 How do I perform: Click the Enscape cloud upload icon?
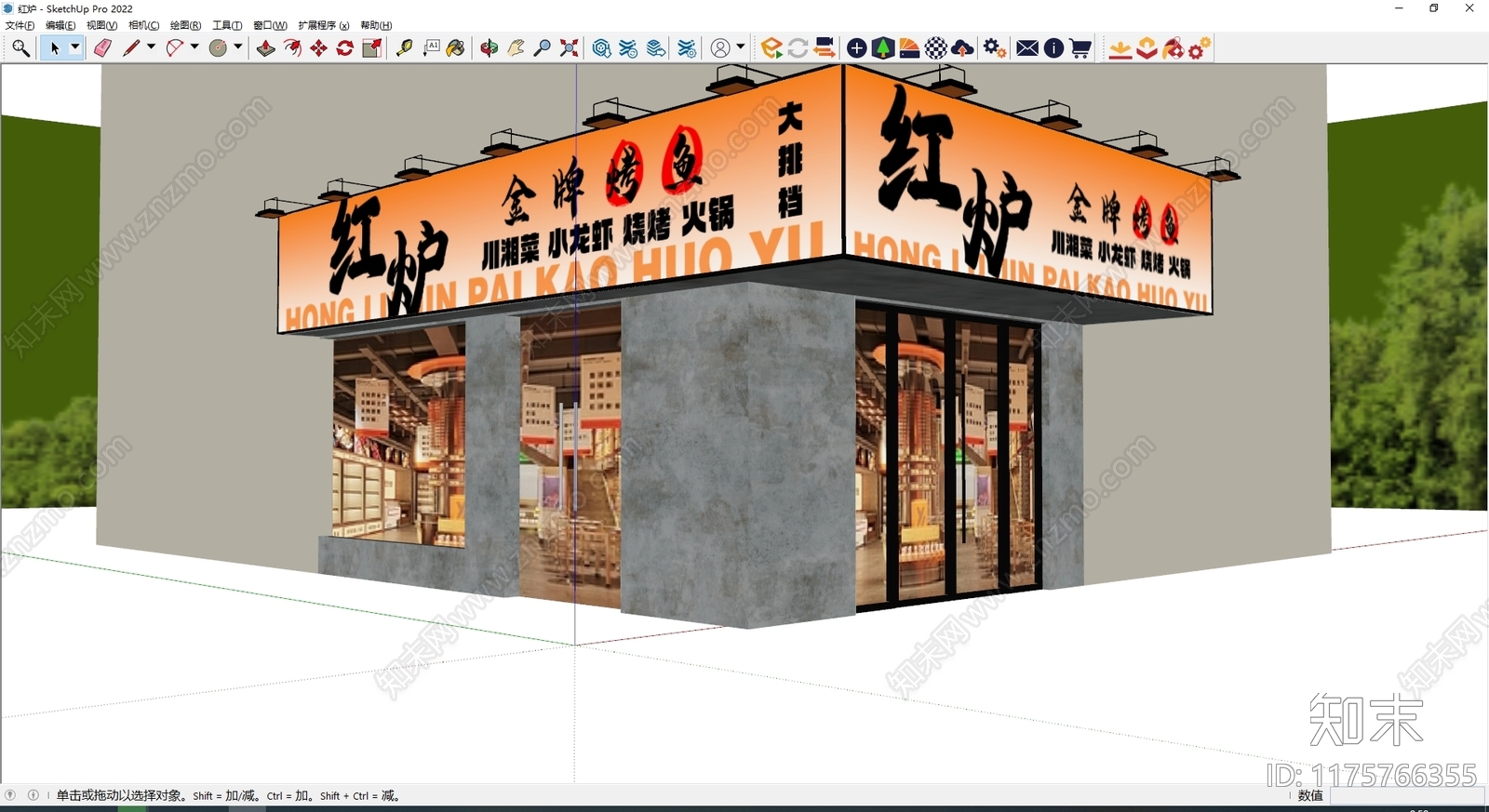pyautogui.click(x=963, y=48)
